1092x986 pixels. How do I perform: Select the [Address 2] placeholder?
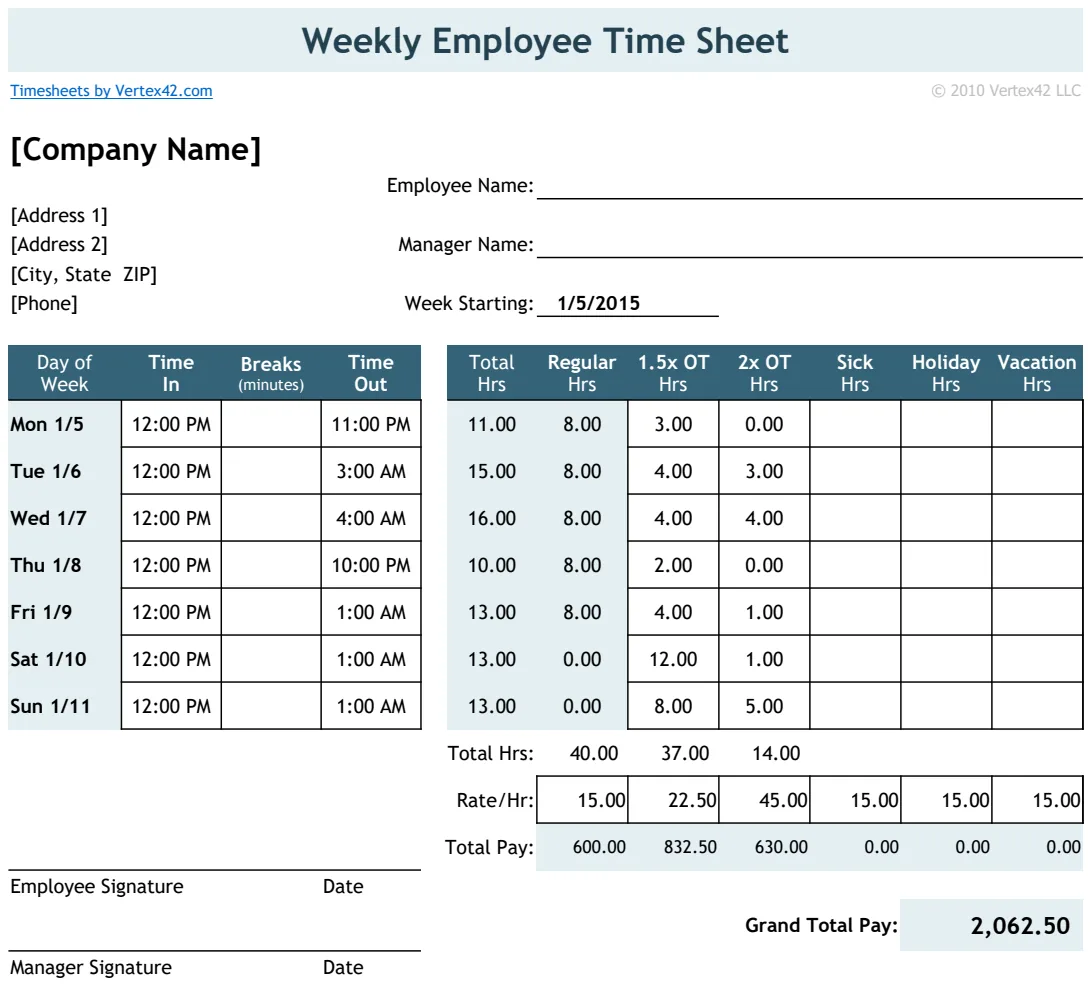59,245
